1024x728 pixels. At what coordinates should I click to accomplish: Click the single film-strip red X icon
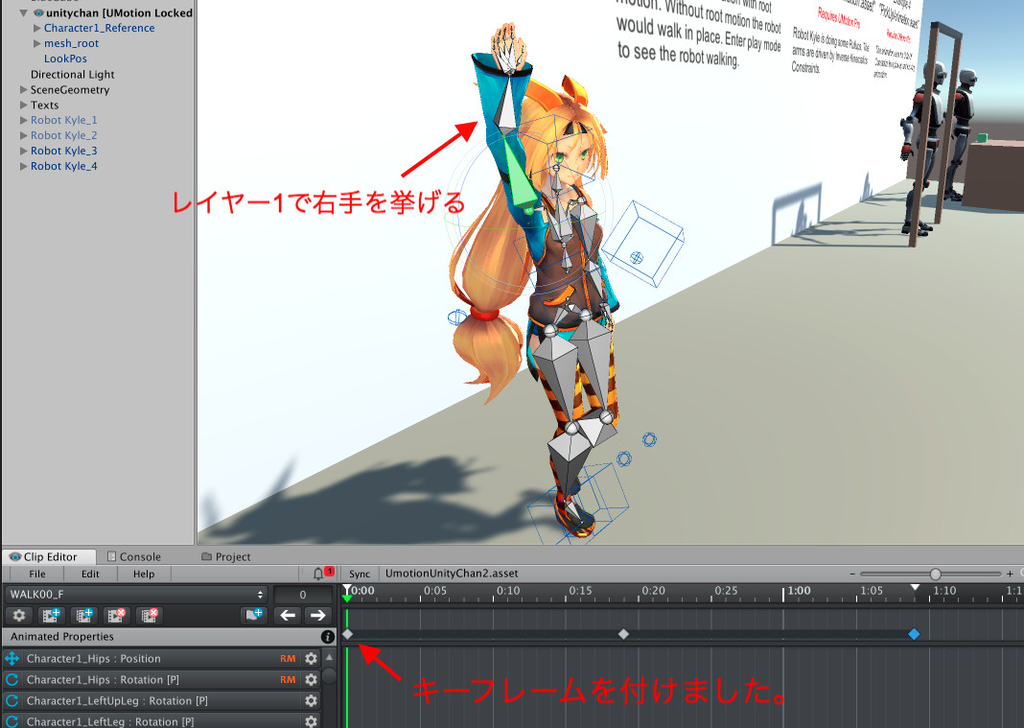[116, 615]
